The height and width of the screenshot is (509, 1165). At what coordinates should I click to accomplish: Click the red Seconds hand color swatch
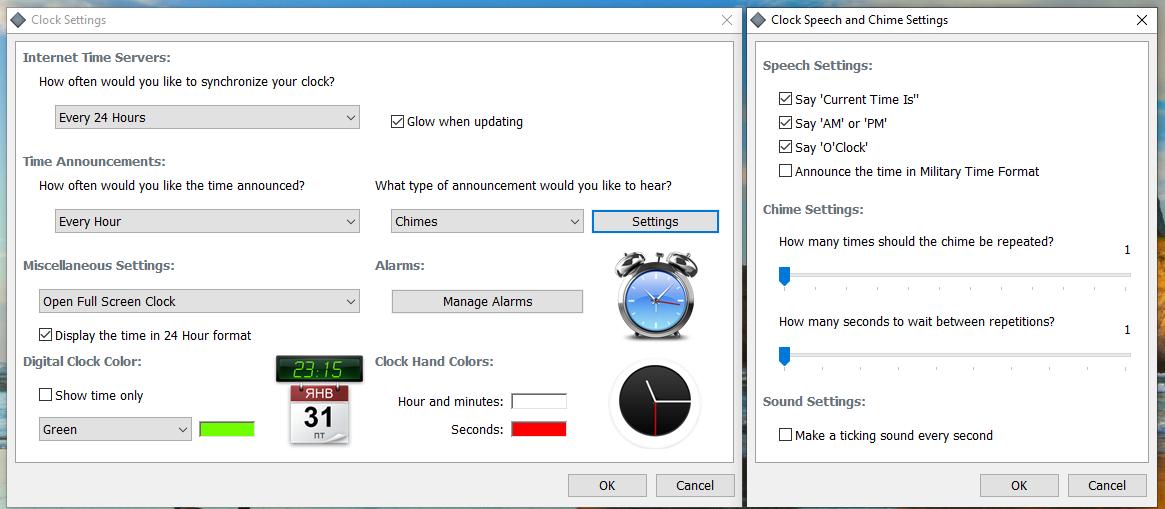tap(538, 429)
